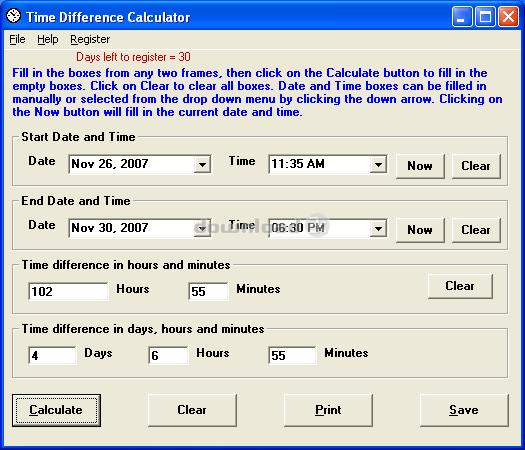Screen dimensions: 525x450
Task: Open the Help menu
Action: tap(48, 40)
